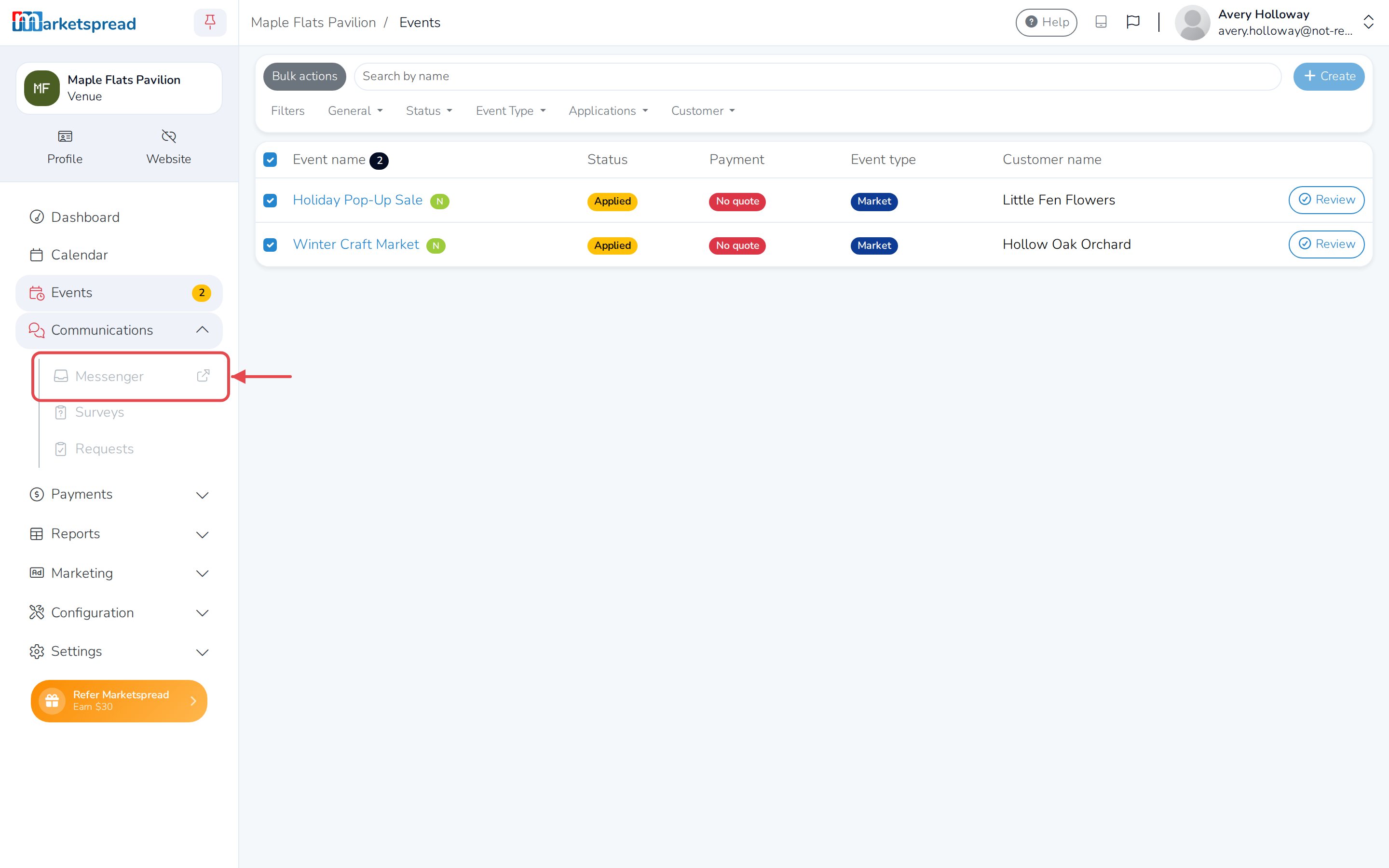The image size is (1389, 868).
Task: Expand the Configuration section
Action: coord(119,612)
